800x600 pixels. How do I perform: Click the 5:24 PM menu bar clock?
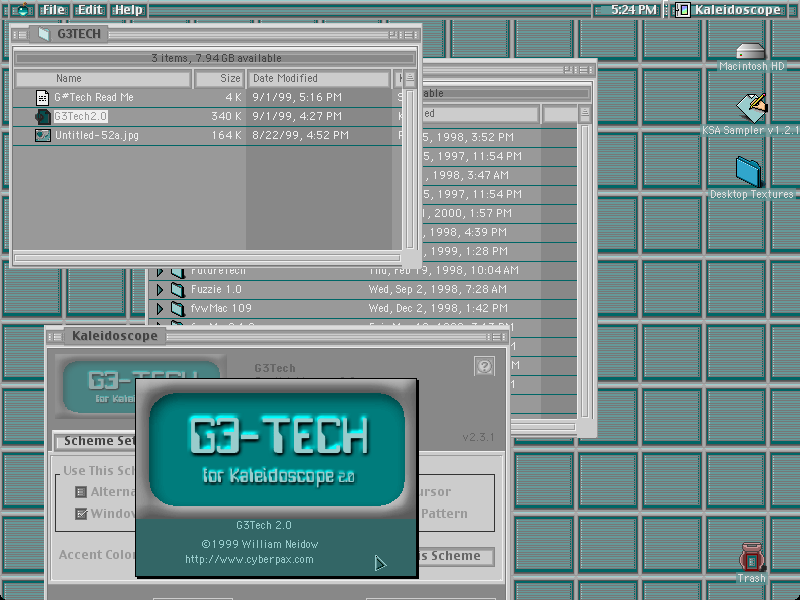point(634,10)
